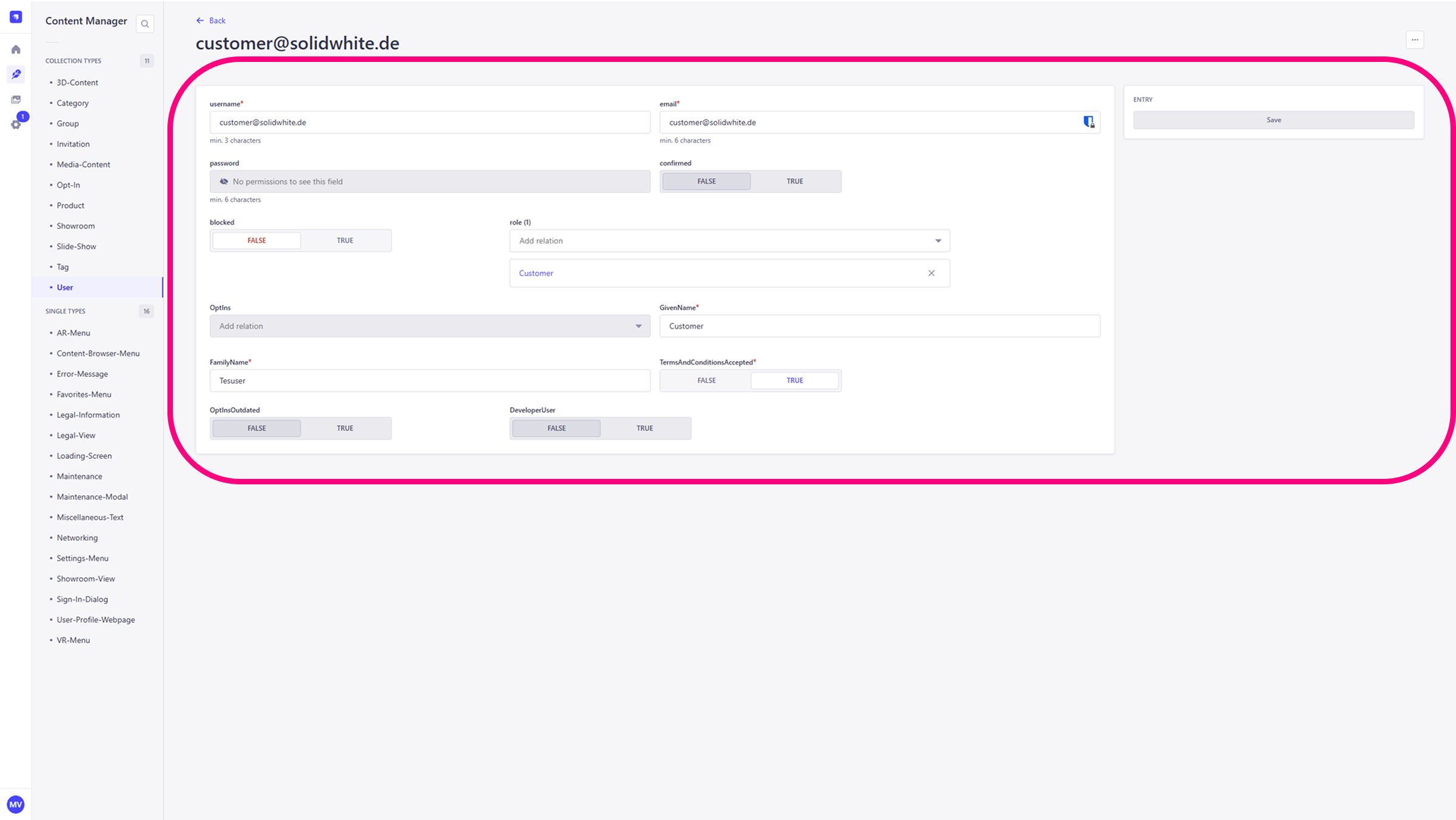
Task: Open the MV user avatar menu
Action: point(16,804)
